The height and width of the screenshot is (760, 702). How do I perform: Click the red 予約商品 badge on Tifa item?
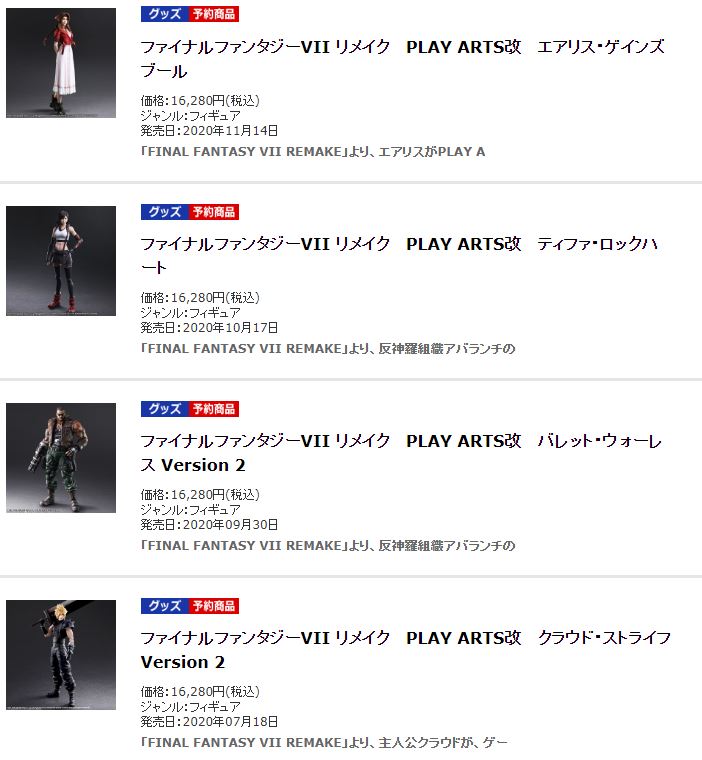(214, 212)
